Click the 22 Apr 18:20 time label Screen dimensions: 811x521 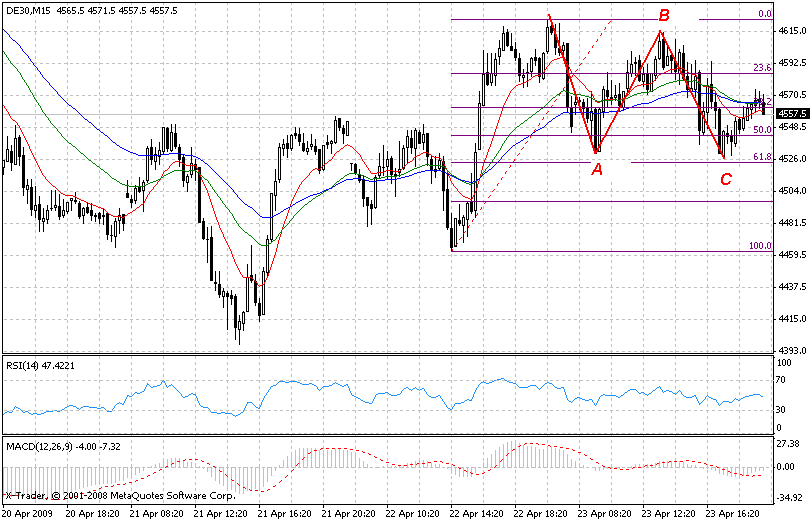point(541,514)
